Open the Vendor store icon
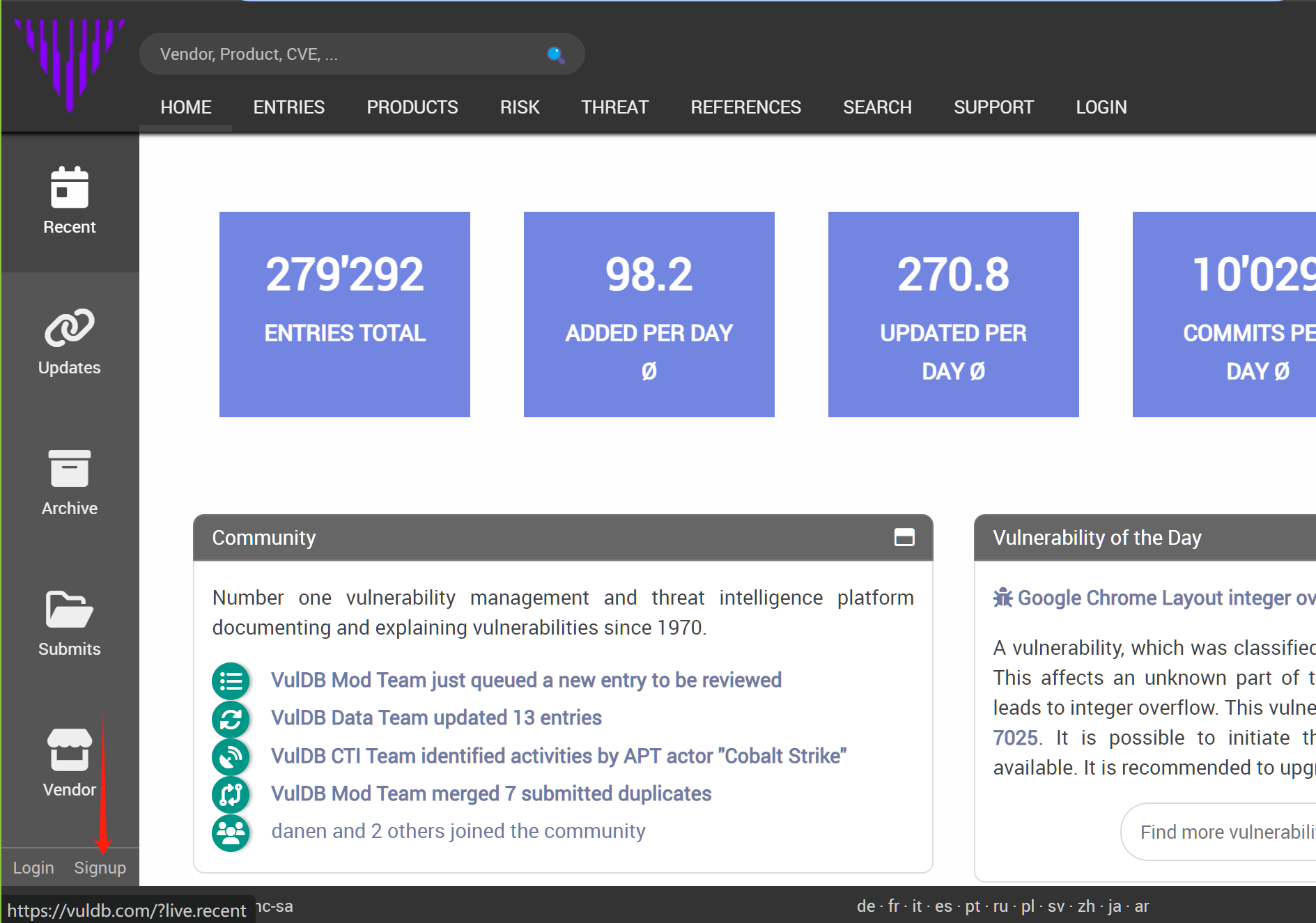This screenshot has width=1316, height=923. coord(70,750)
